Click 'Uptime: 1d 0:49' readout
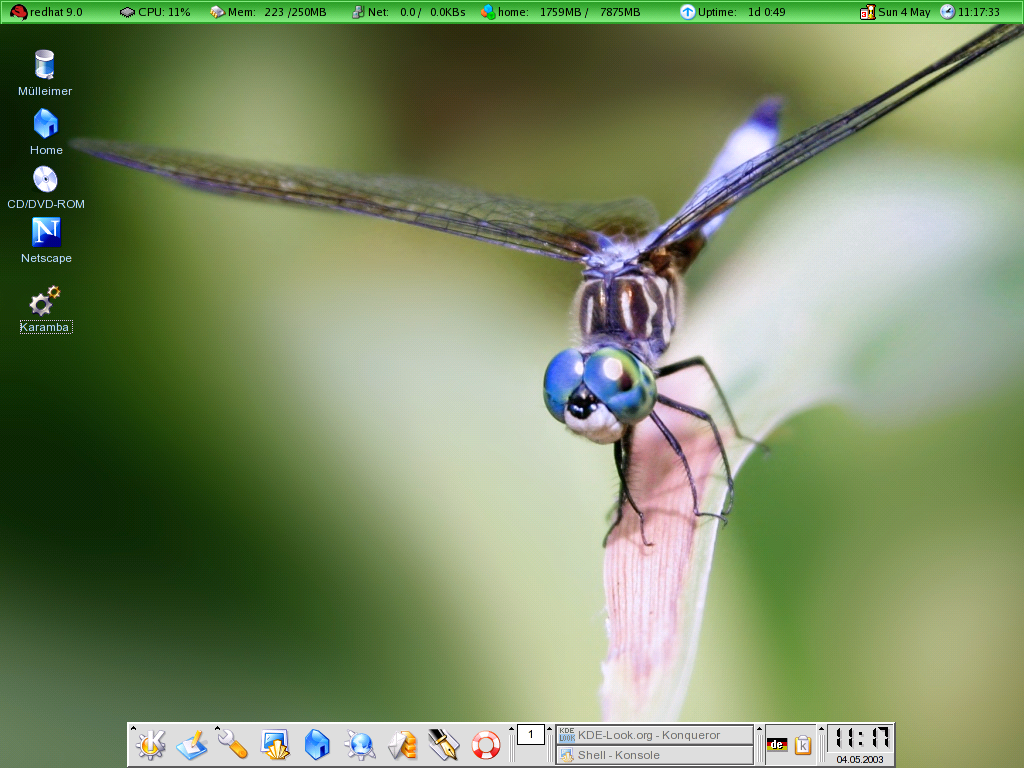The width and height of the screenshot is (1024, 768). (742, 12)
